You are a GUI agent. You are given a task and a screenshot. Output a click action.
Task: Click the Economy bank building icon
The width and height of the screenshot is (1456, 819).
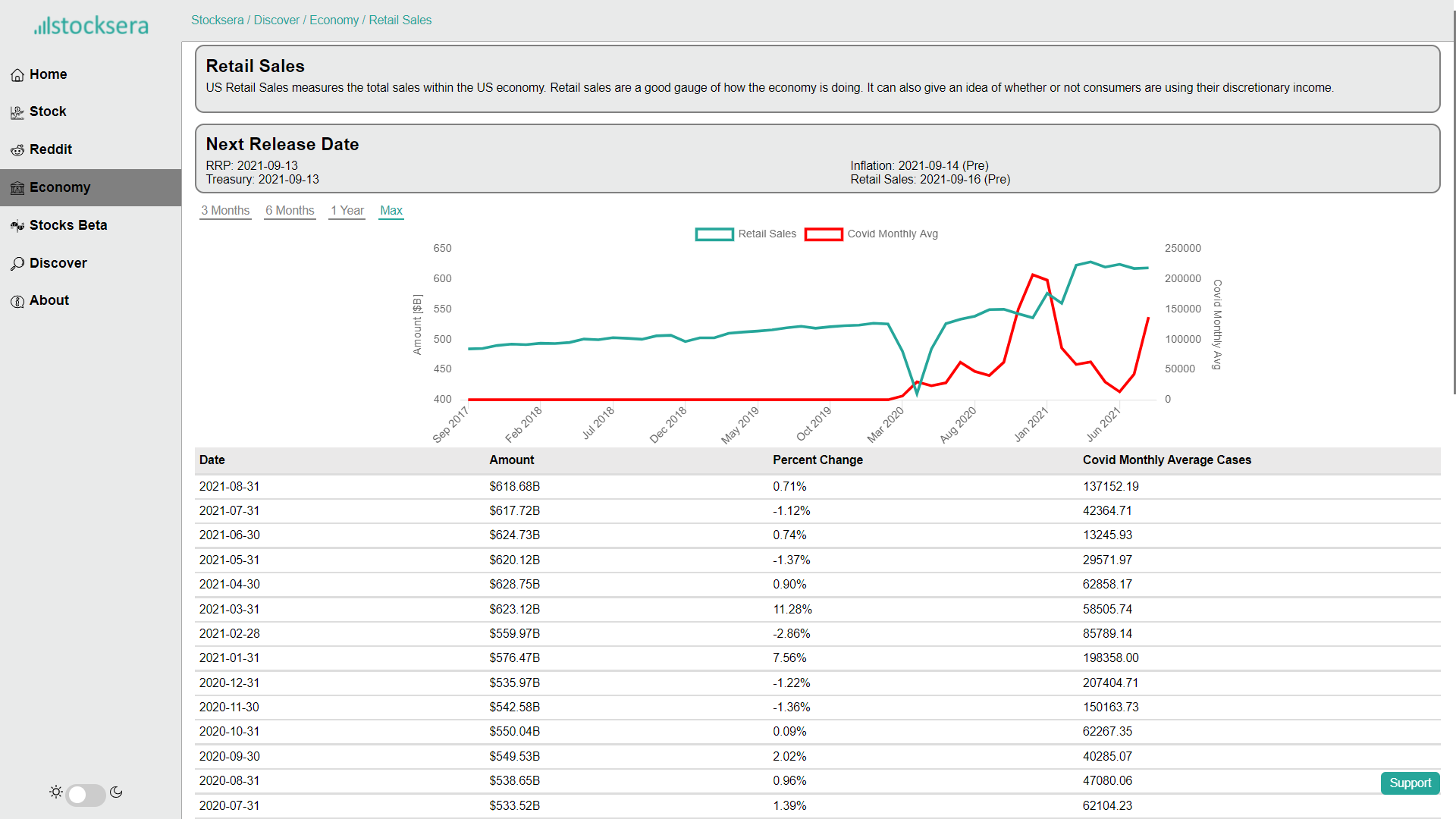(17, 188)
